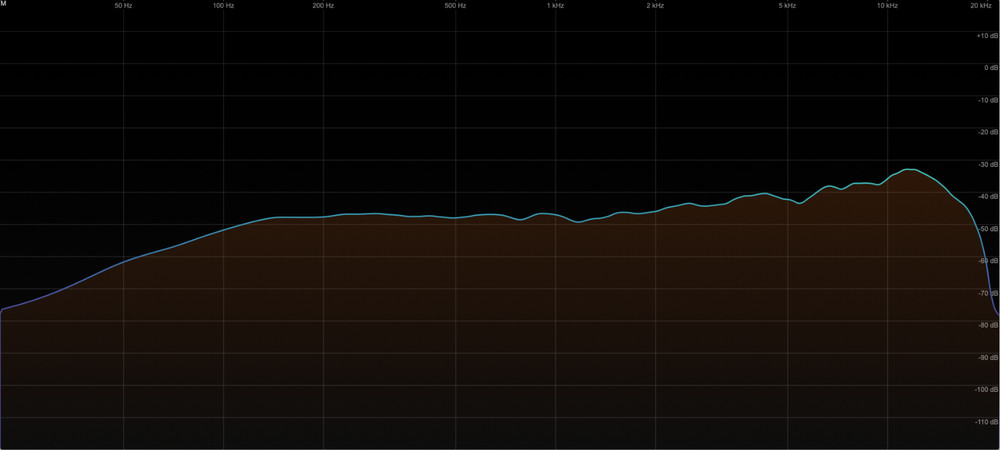Select the 100 Hz frequency marker
This screenshot has width=1000, height=450.
coord(223,6)
